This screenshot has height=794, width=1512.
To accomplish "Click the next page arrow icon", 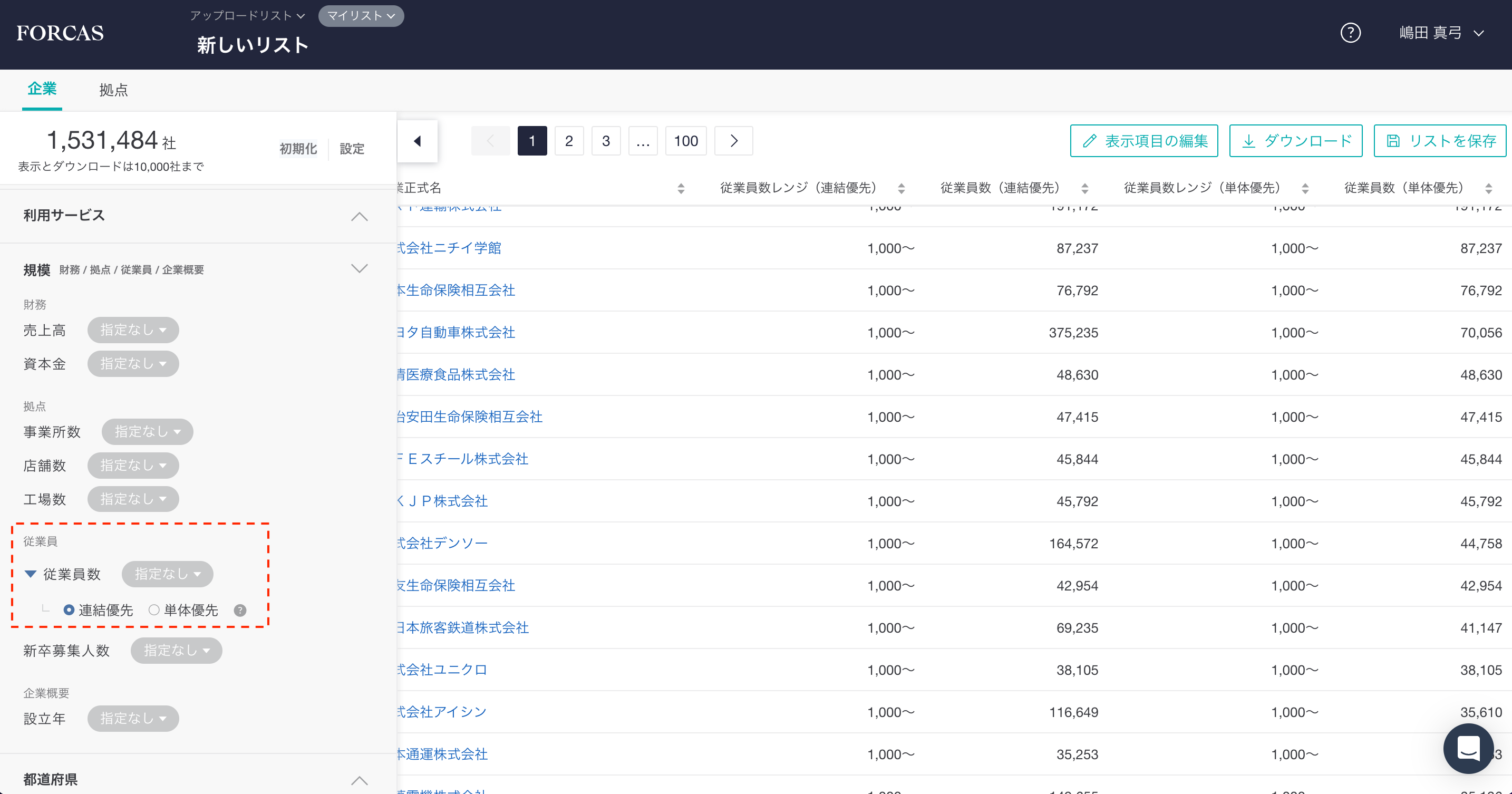I will [x=733, y=141].
